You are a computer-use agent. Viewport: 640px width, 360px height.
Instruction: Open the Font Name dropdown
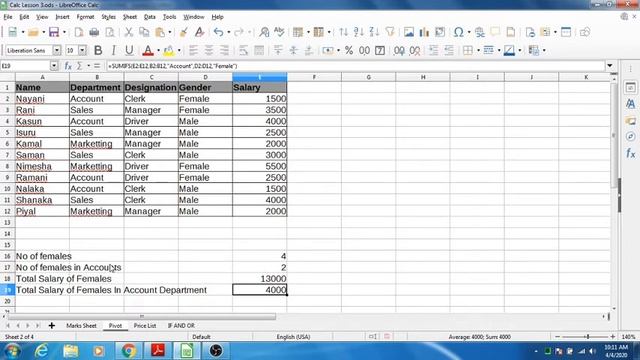point(57,50)
